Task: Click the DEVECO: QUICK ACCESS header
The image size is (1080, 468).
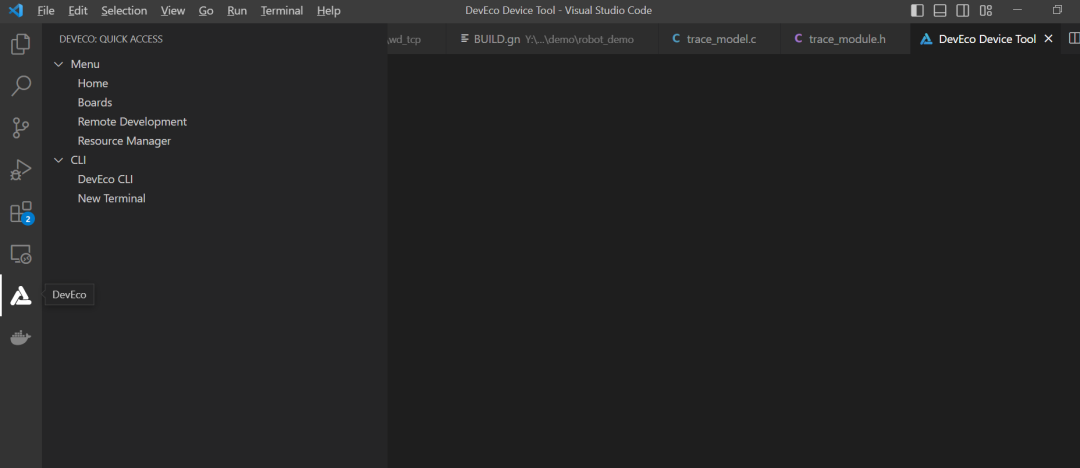Action: [111, 39]
